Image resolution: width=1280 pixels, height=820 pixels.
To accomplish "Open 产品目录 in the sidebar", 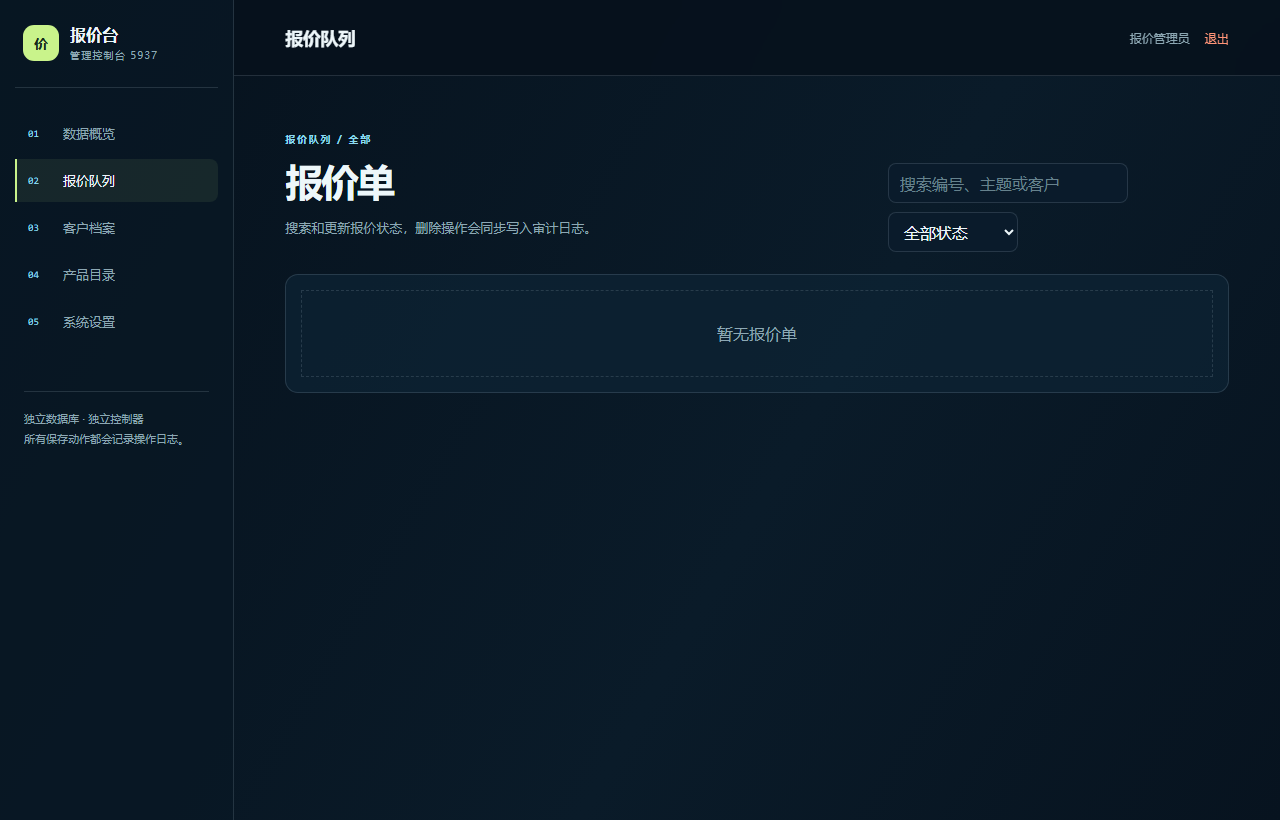I will 116,275.
